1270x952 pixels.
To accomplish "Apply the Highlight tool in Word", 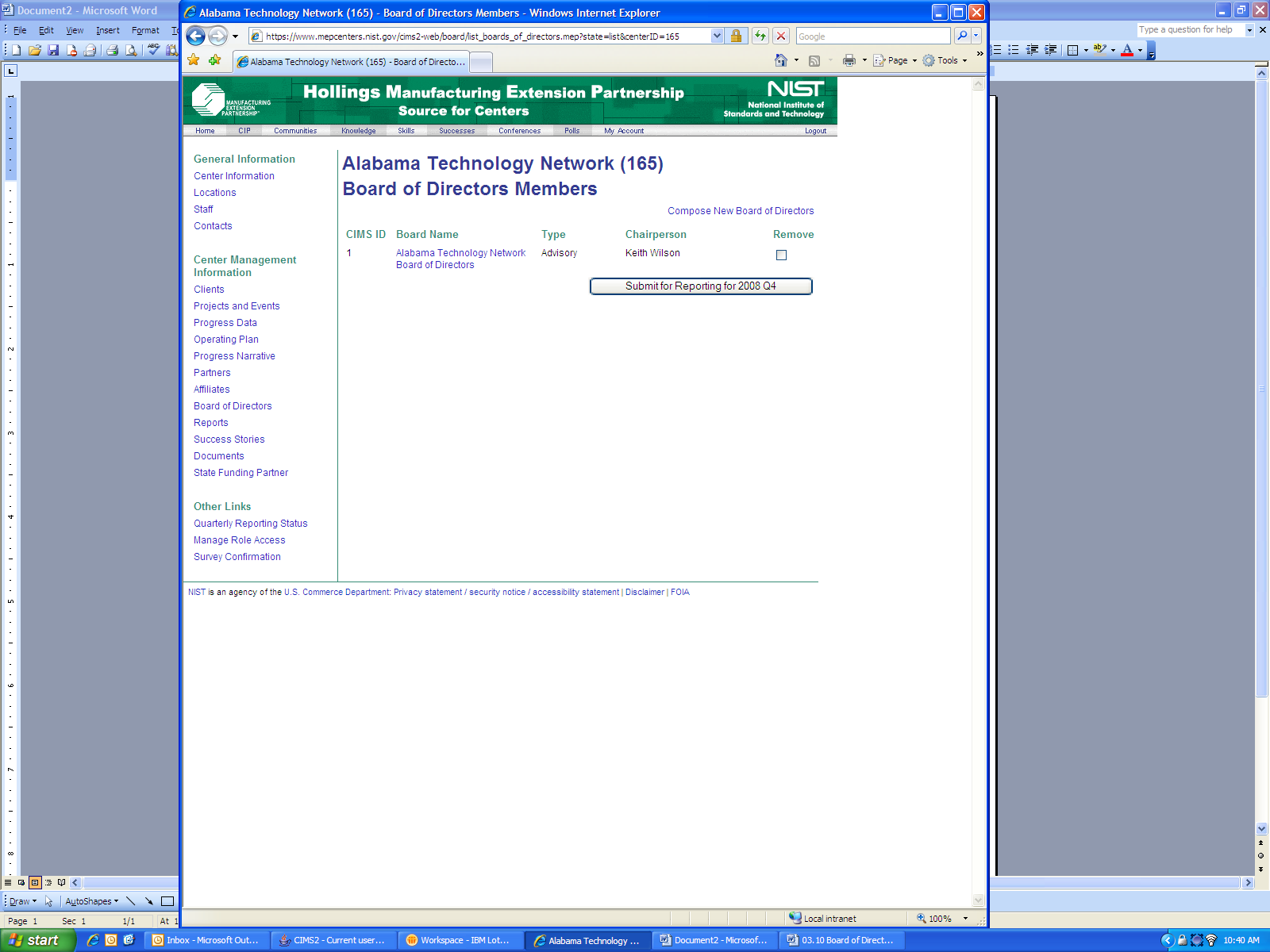I will 1099,50.
